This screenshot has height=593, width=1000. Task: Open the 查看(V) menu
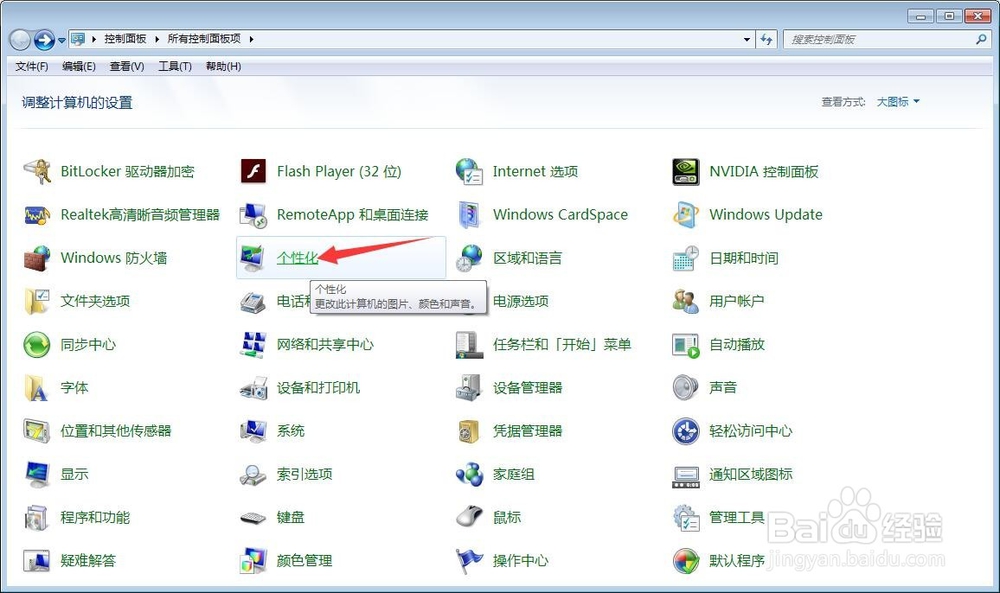tap(127, 66)
